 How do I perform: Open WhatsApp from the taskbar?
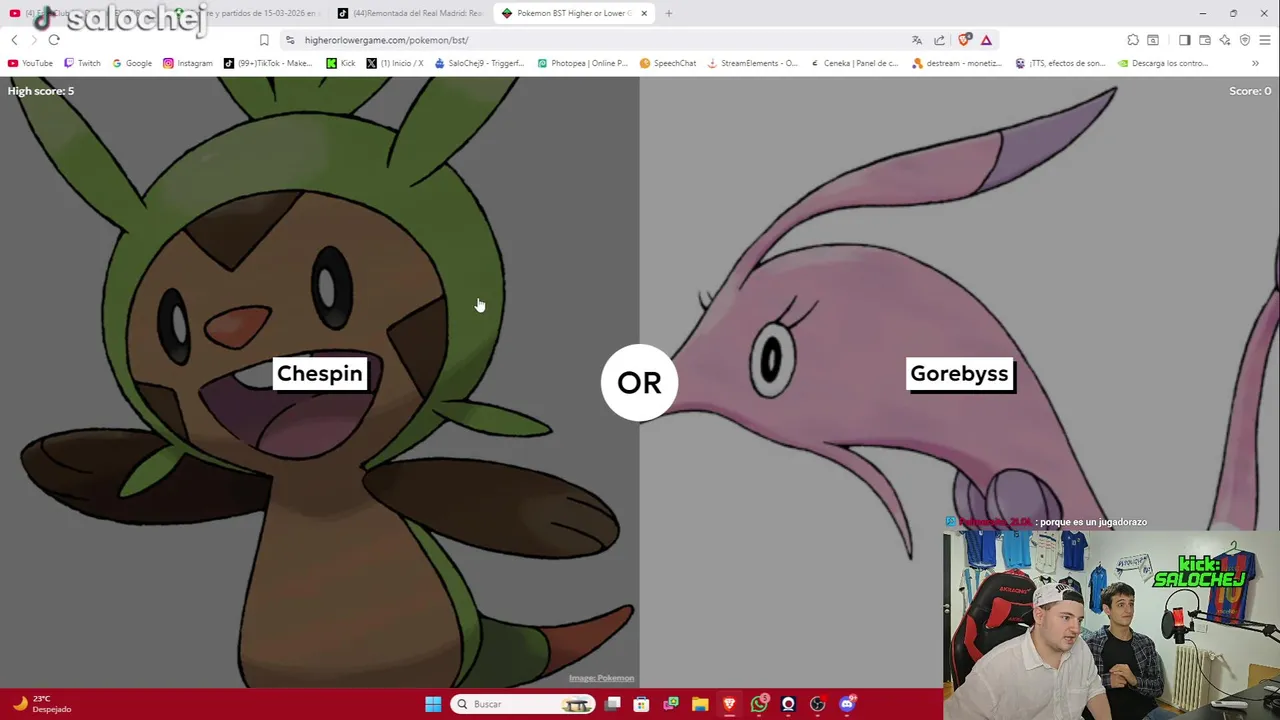[759, 704]
